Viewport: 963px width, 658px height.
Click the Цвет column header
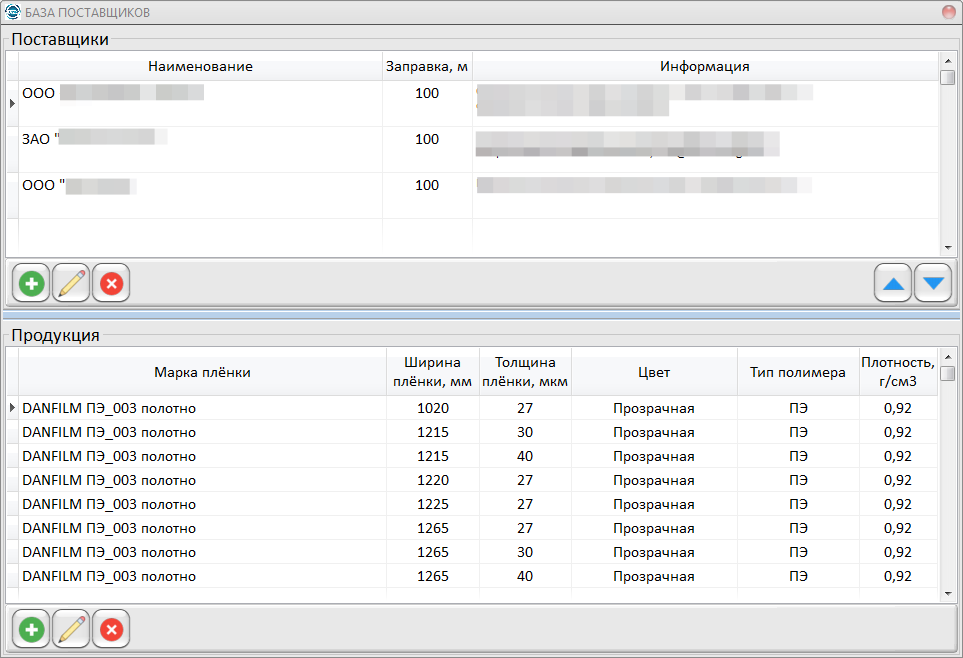[x=654, y=372]
